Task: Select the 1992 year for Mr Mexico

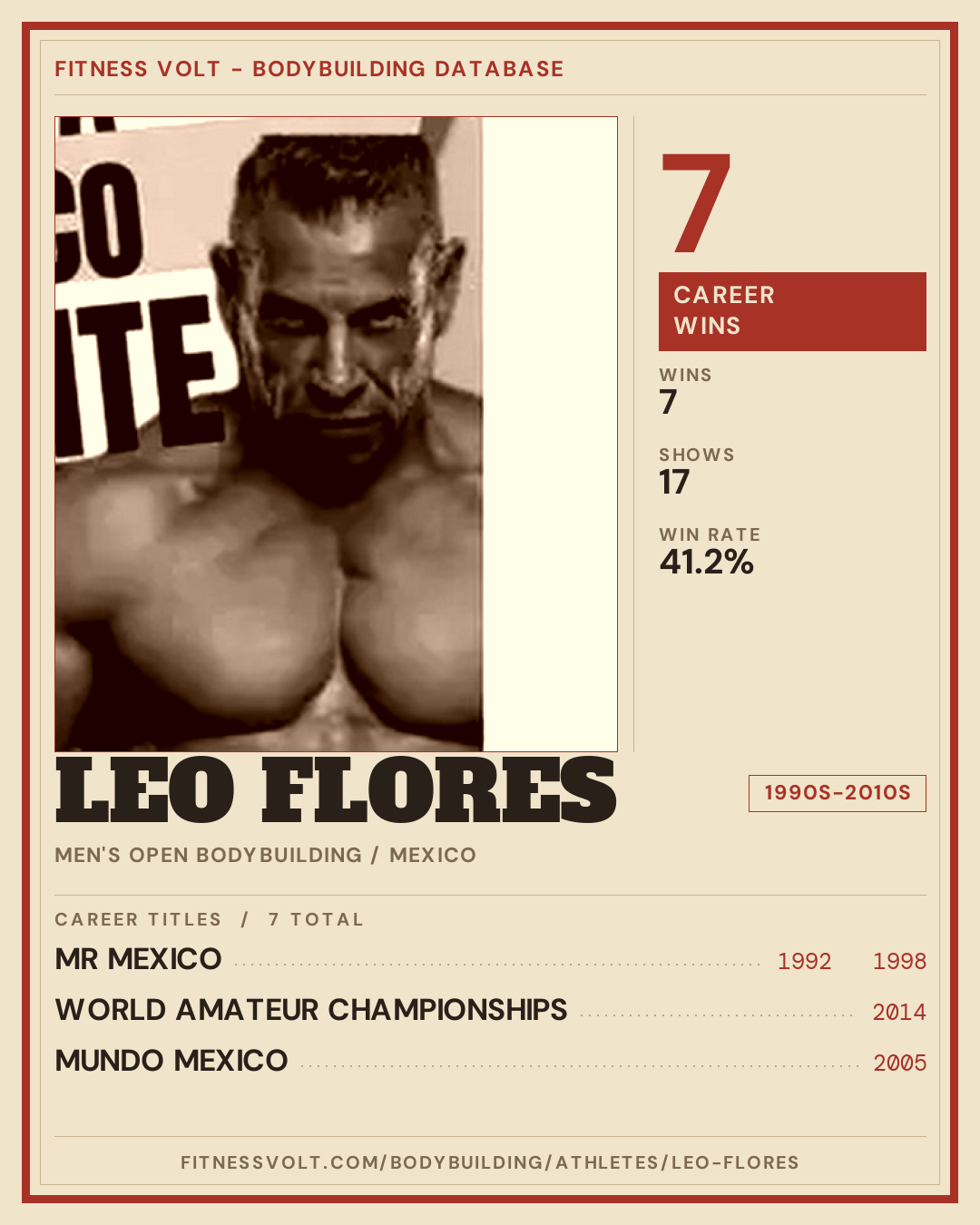Action: pos(804,961)
